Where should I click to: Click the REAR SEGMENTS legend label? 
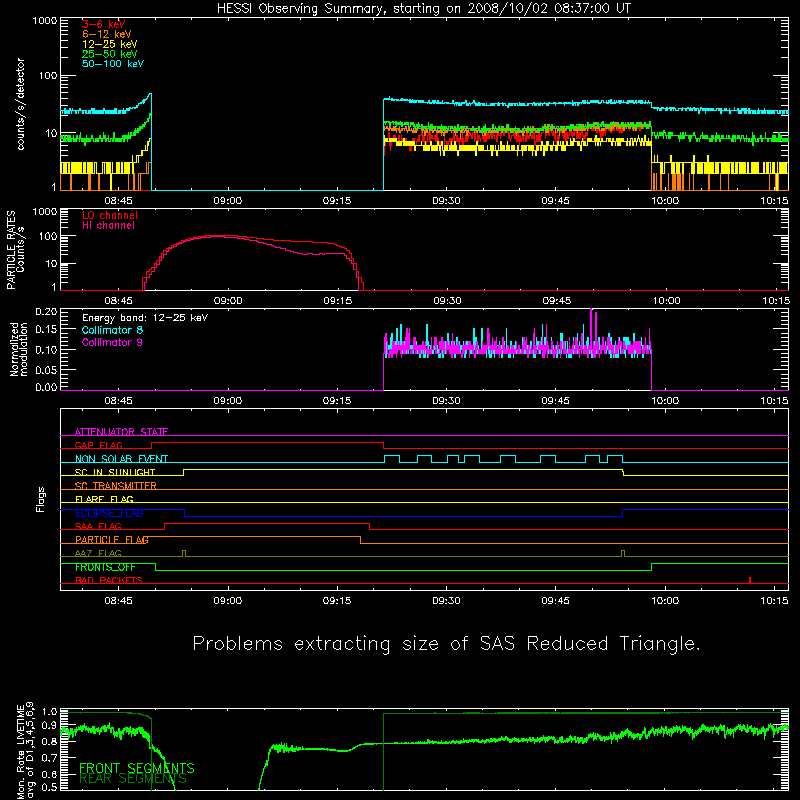point(133,778)
